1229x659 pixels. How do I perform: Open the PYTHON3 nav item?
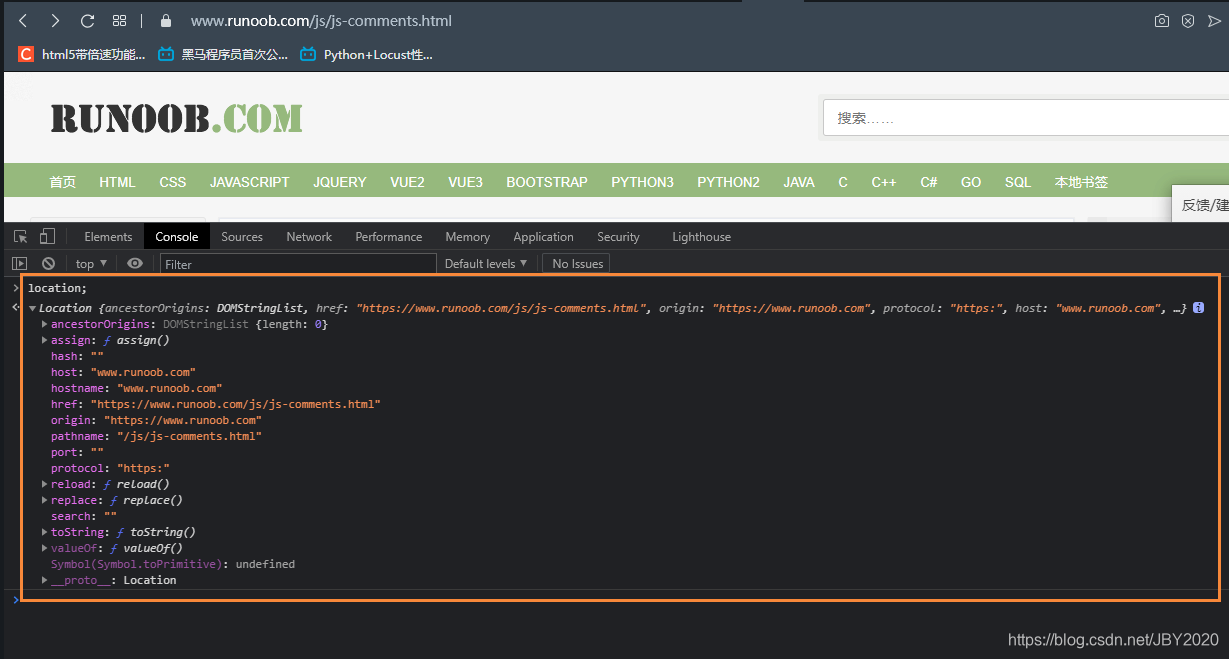[643, 182]
